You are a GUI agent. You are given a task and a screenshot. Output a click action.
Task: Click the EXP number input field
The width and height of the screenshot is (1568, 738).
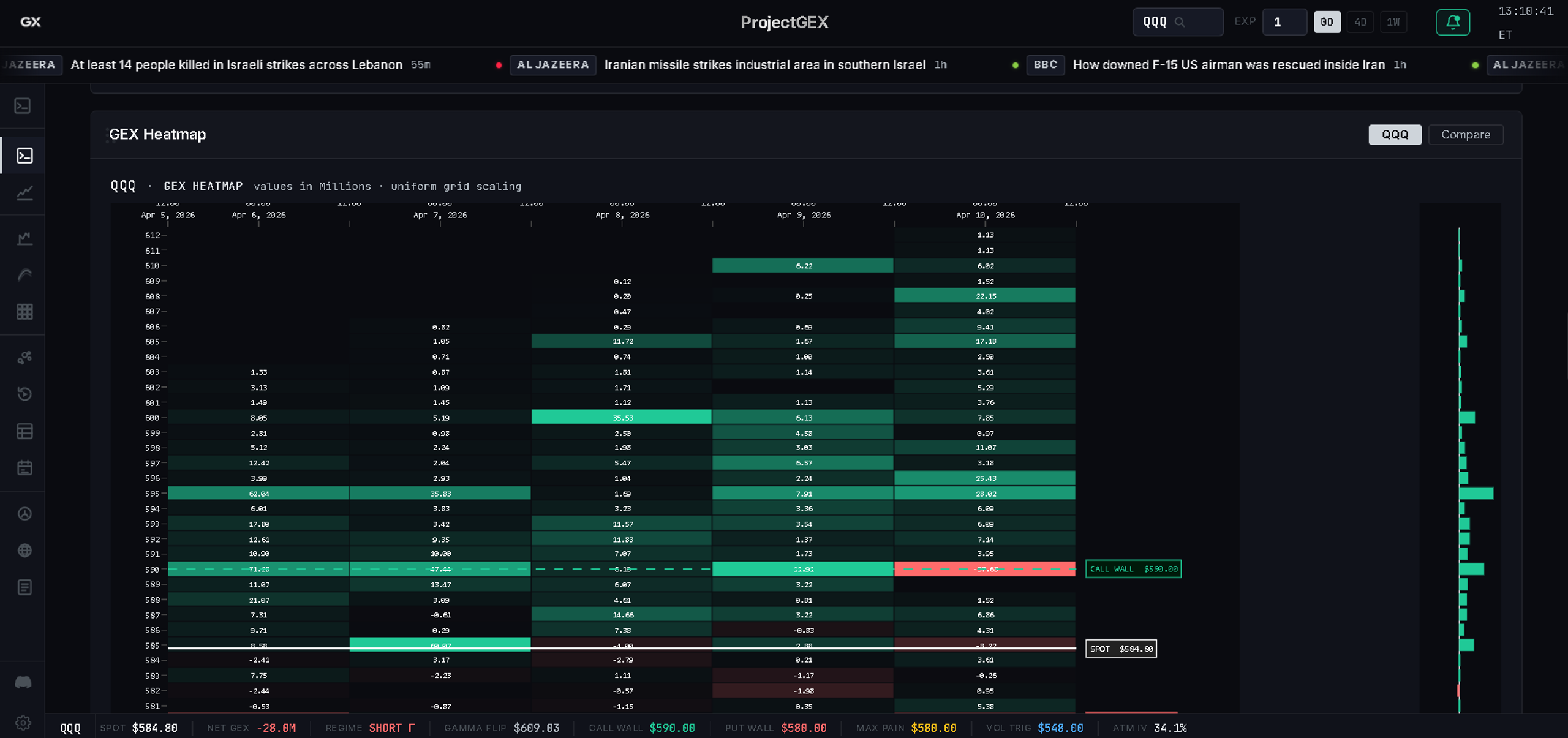click(1284, 22)
